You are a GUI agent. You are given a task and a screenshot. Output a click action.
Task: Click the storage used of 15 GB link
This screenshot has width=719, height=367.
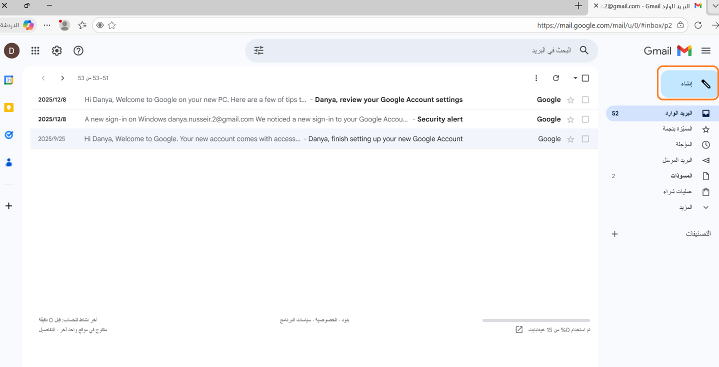pos(559,330)
